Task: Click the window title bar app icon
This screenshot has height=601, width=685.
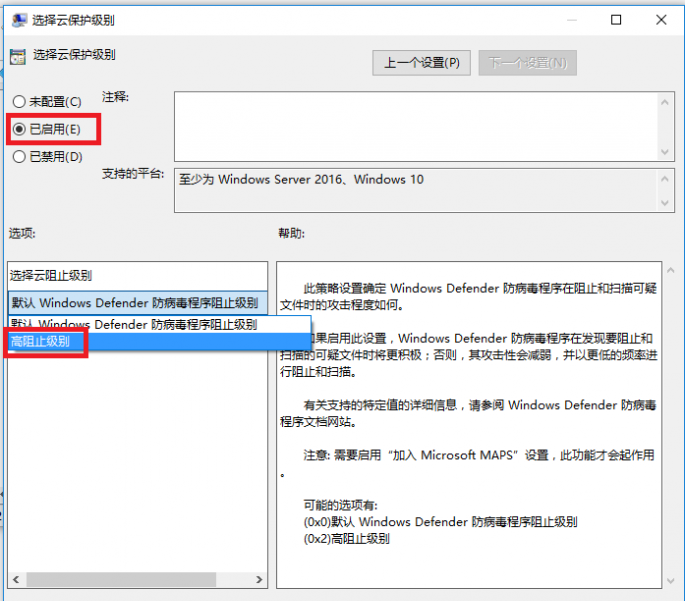Action: point(19,20)
